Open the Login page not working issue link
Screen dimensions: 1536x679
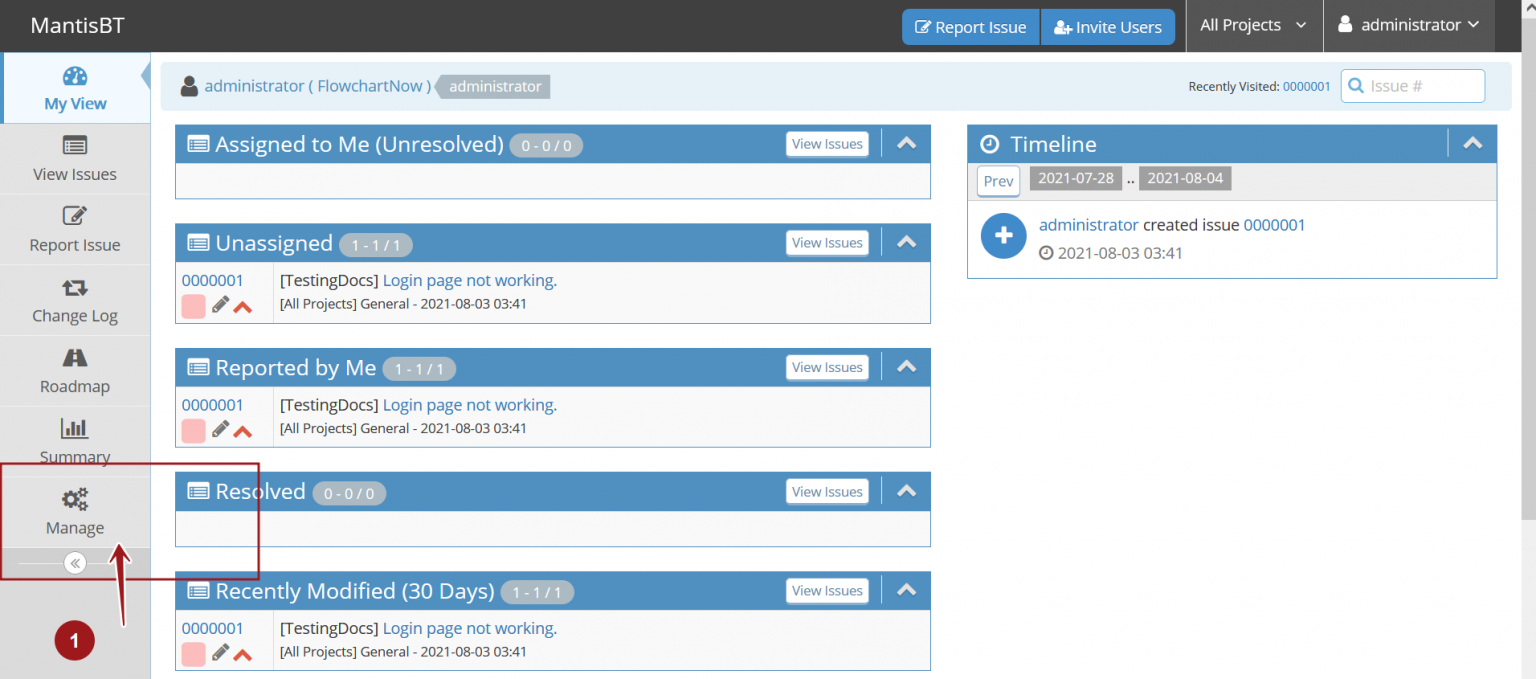coord(468,280)
